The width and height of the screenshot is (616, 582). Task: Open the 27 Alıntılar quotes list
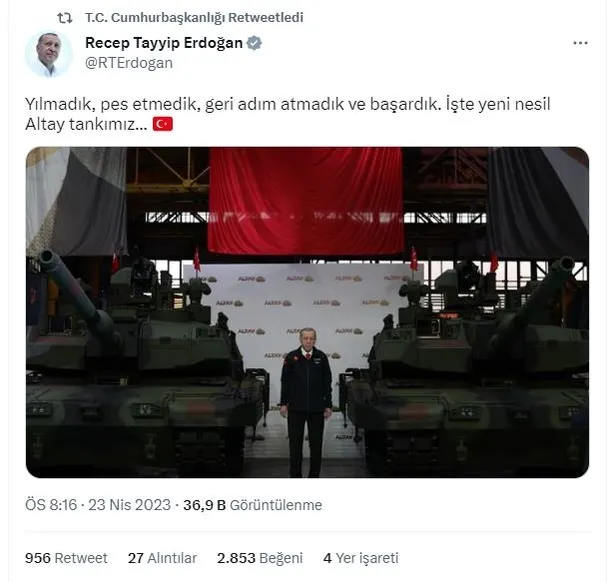162,558
